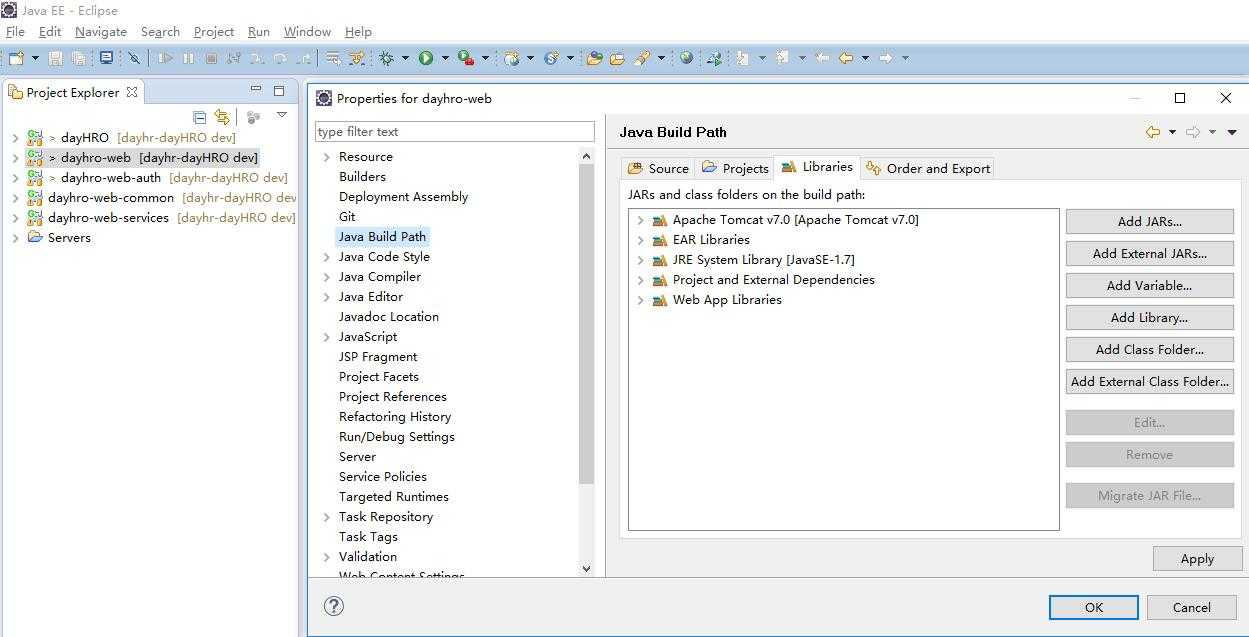
Task: Click the Apply button
Action: click(1197, 558)
